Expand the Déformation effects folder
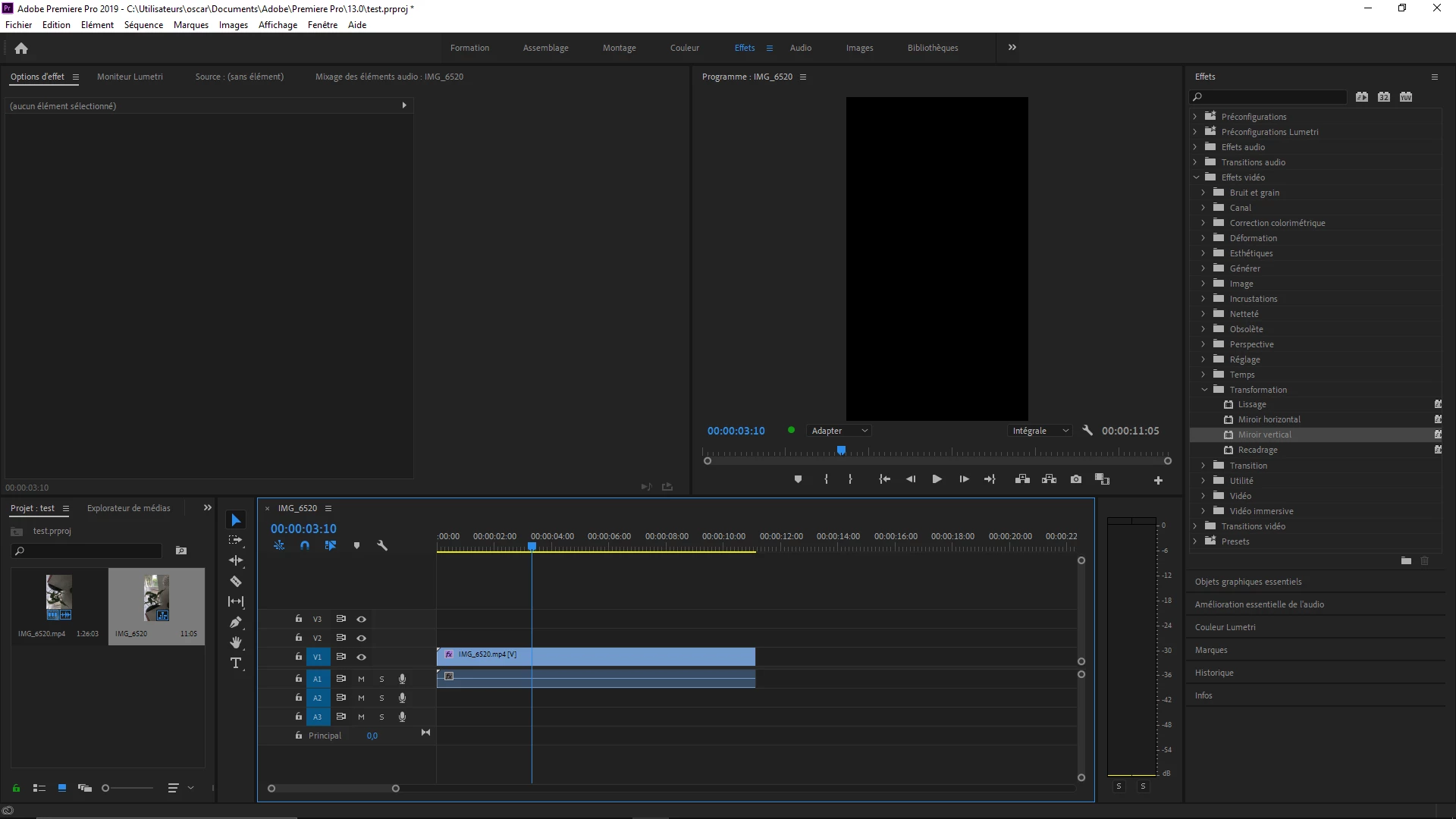 coord(1203,238)
